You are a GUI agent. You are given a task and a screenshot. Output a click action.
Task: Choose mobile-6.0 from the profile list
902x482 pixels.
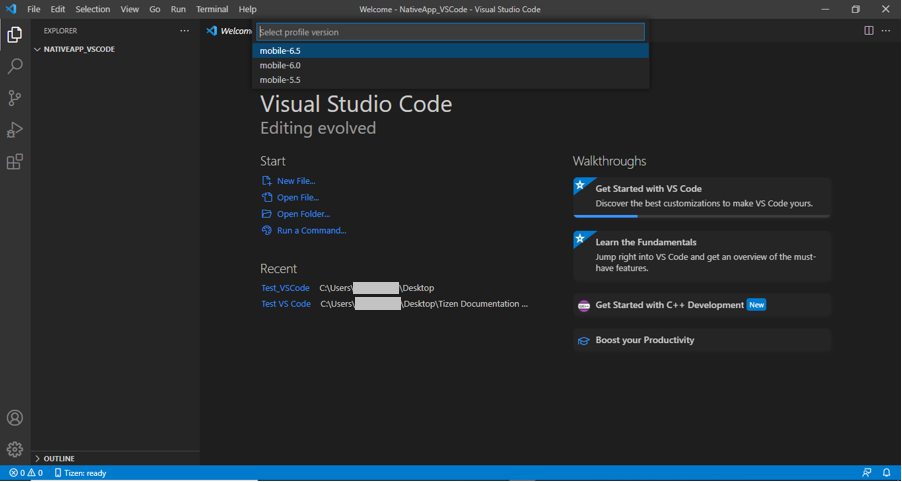[280, 66]
